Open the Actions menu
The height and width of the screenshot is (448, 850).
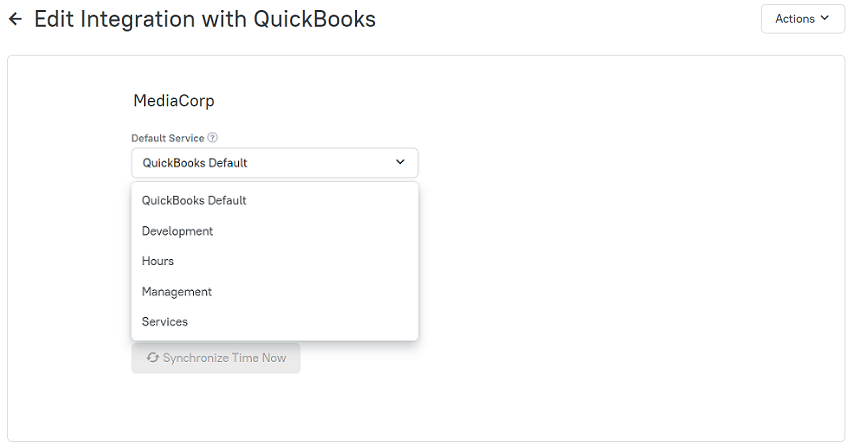(x=802, y=19)
